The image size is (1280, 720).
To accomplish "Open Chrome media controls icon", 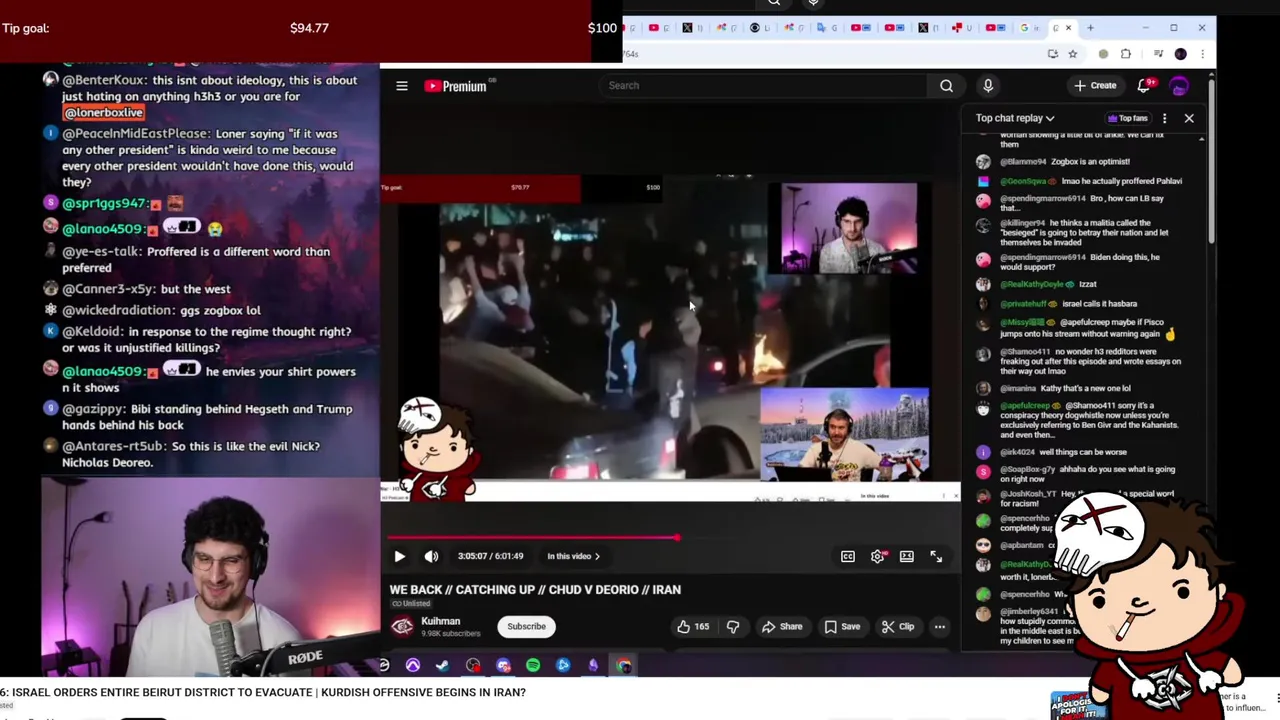I will click(1158, 54).
